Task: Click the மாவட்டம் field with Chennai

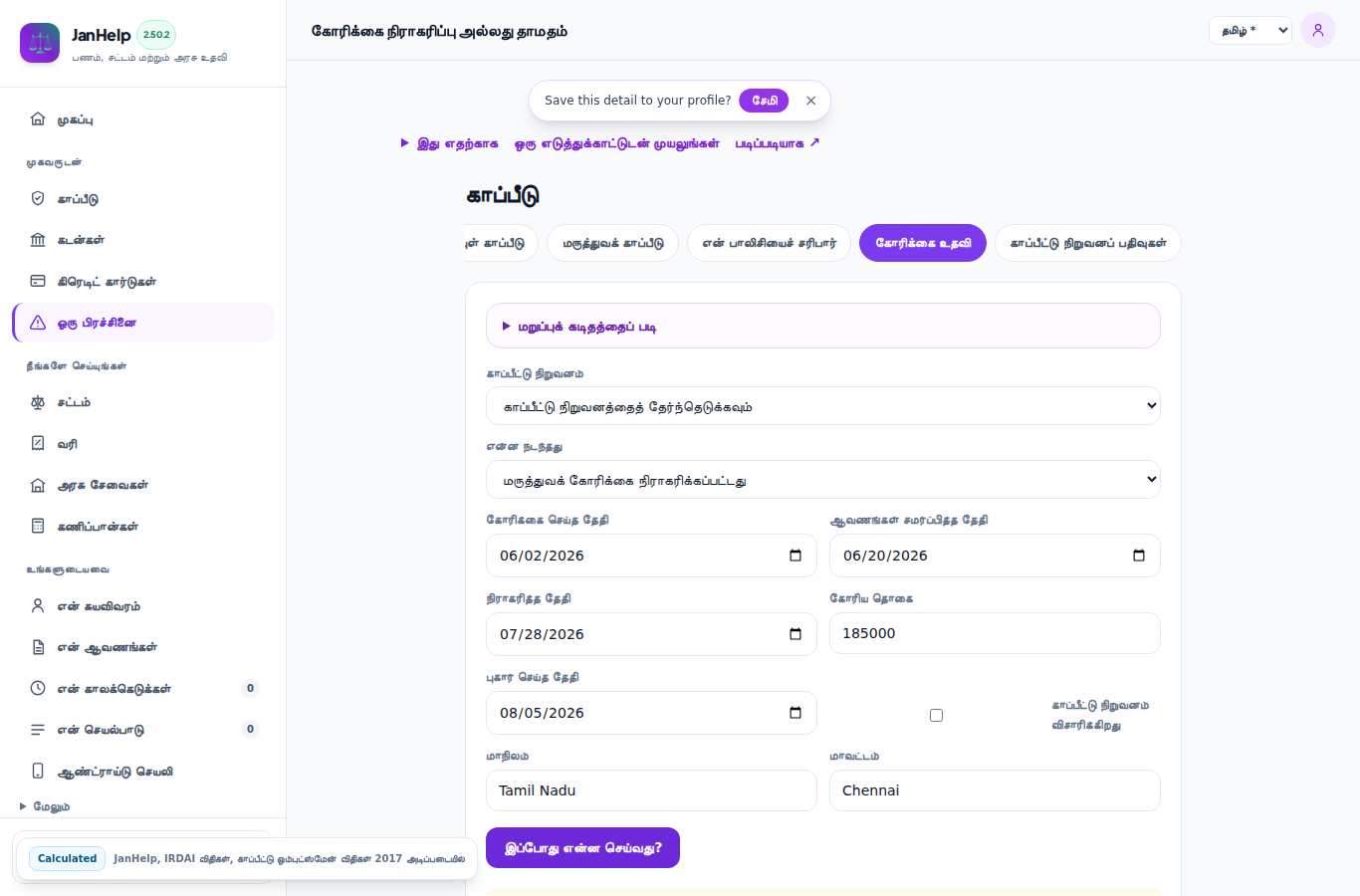Action: click(995, 790)
